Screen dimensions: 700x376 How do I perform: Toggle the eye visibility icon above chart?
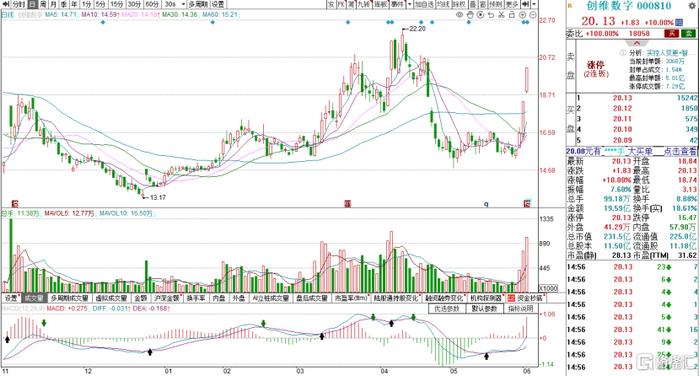point(459,15)
